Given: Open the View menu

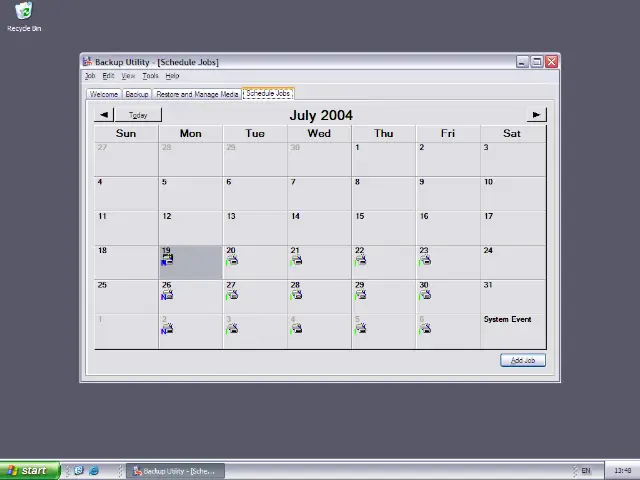Looking at the screenshot, I should (128, 76).
